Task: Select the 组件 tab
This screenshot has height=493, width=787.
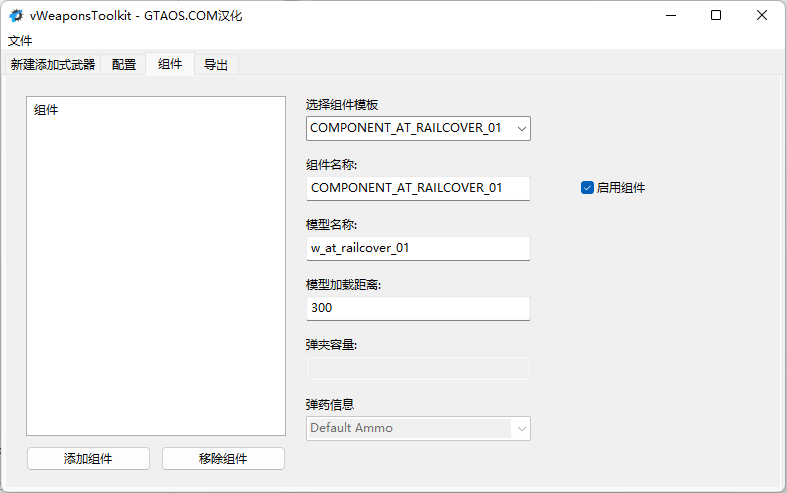Action: coord(170,65)
